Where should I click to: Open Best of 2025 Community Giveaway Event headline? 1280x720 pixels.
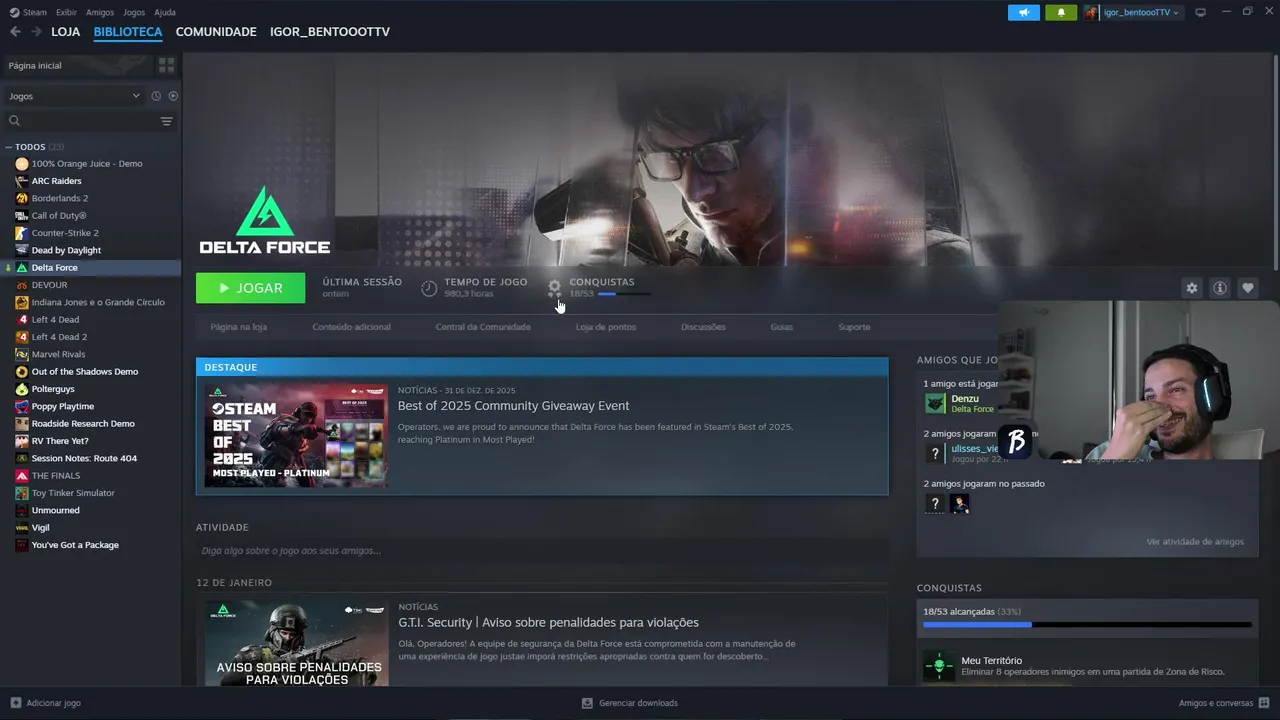[x=513, y=406]
